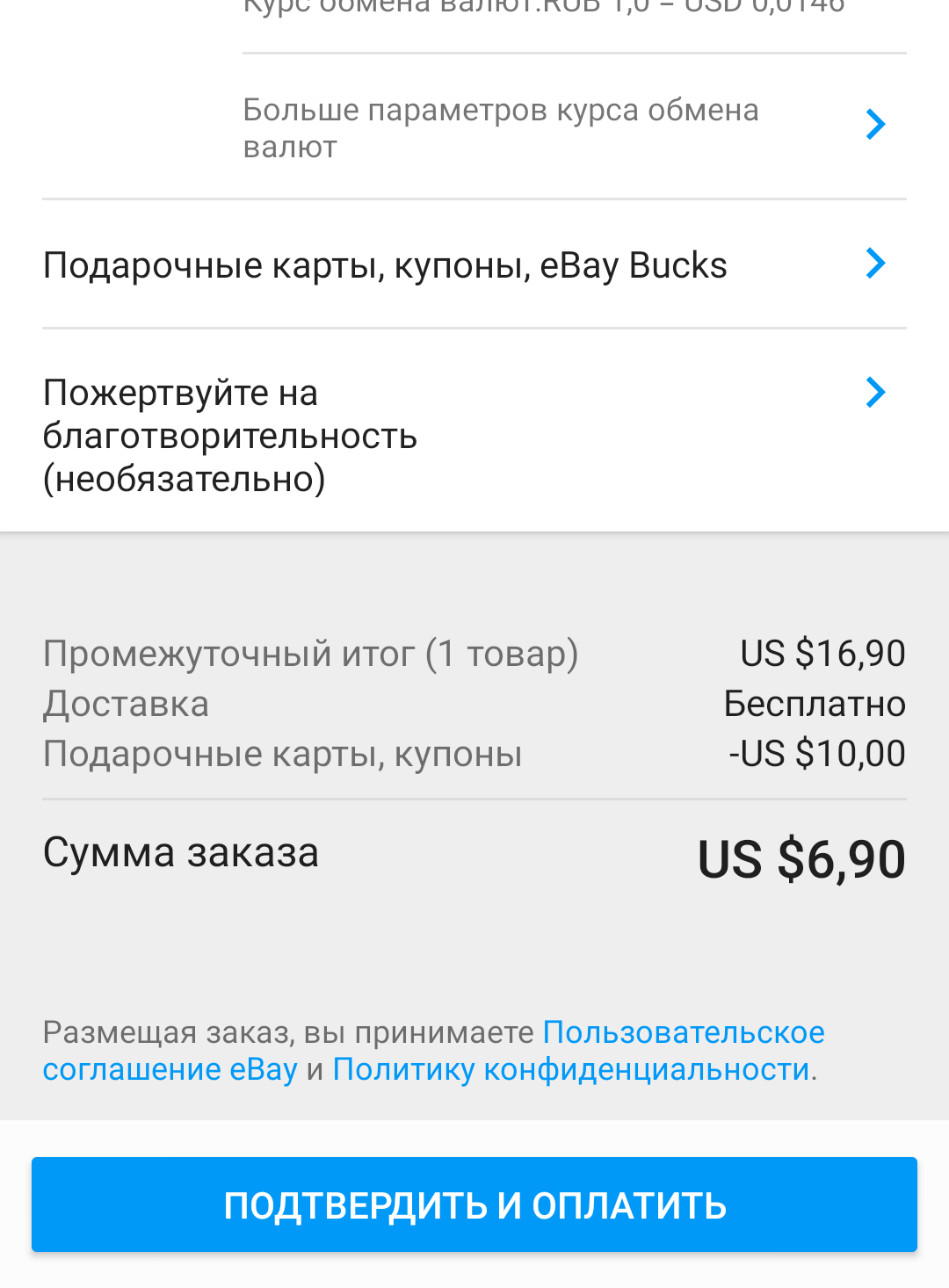Click the 'ПОДТВЕРДИТЬ И ОПЛАТИТЬ' button
Image resolution: width=949 pixels, height=1288 pixels.
pyautogui.click(x=474, y=1205)
